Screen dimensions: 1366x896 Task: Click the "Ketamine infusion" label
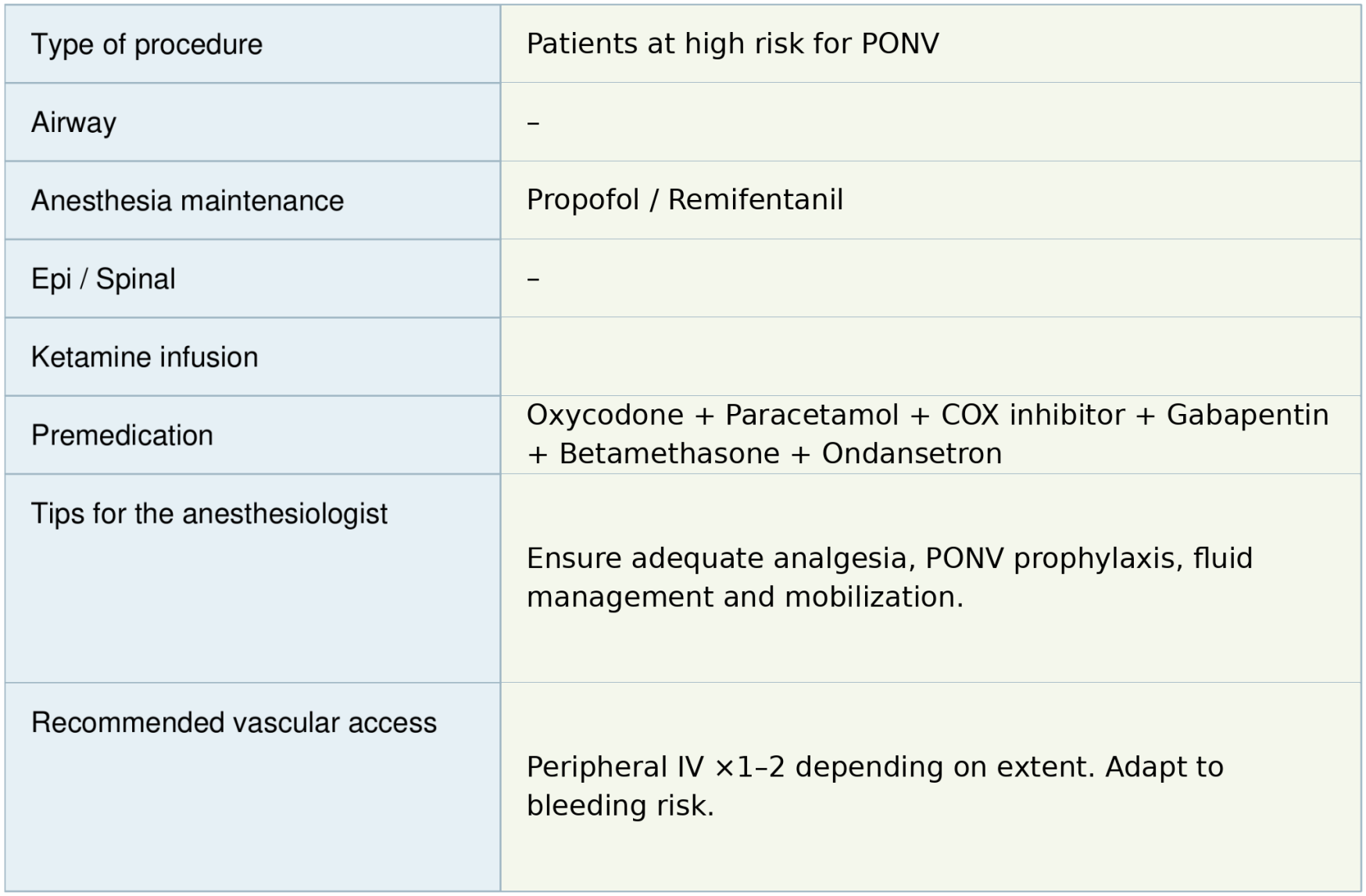click(x=145, y=357)
